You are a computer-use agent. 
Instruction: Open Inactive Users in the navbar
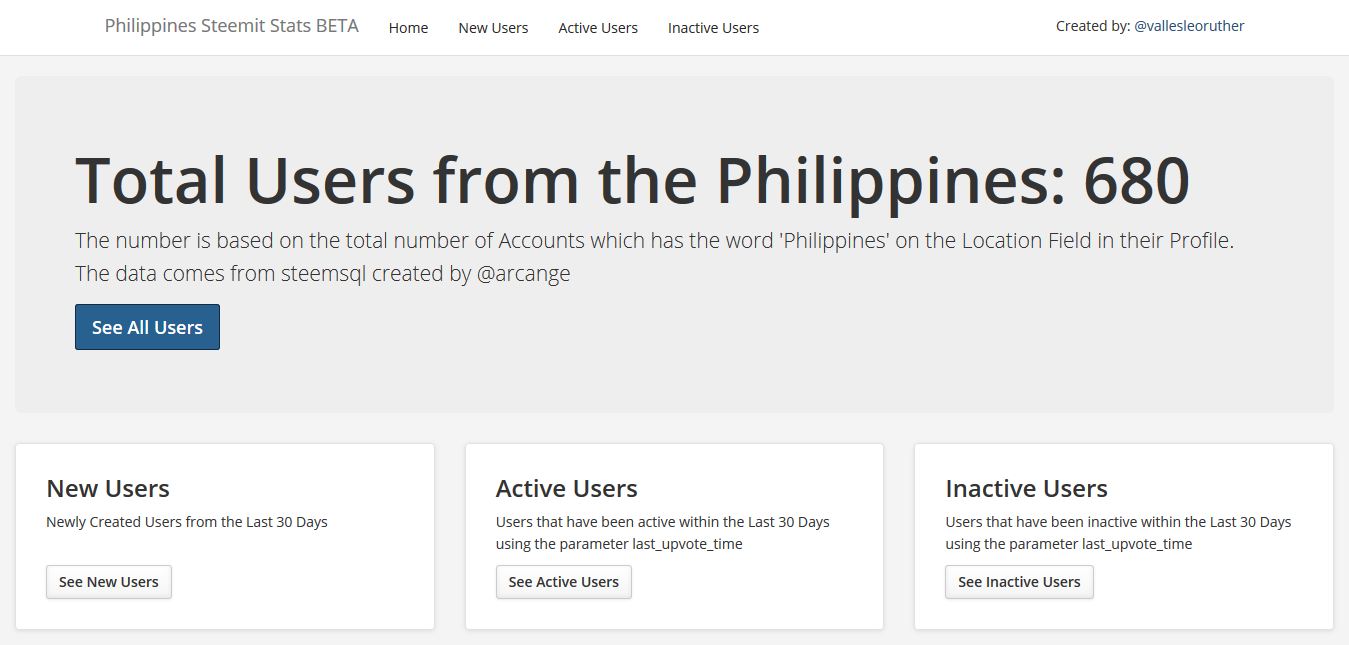(713, 28)
